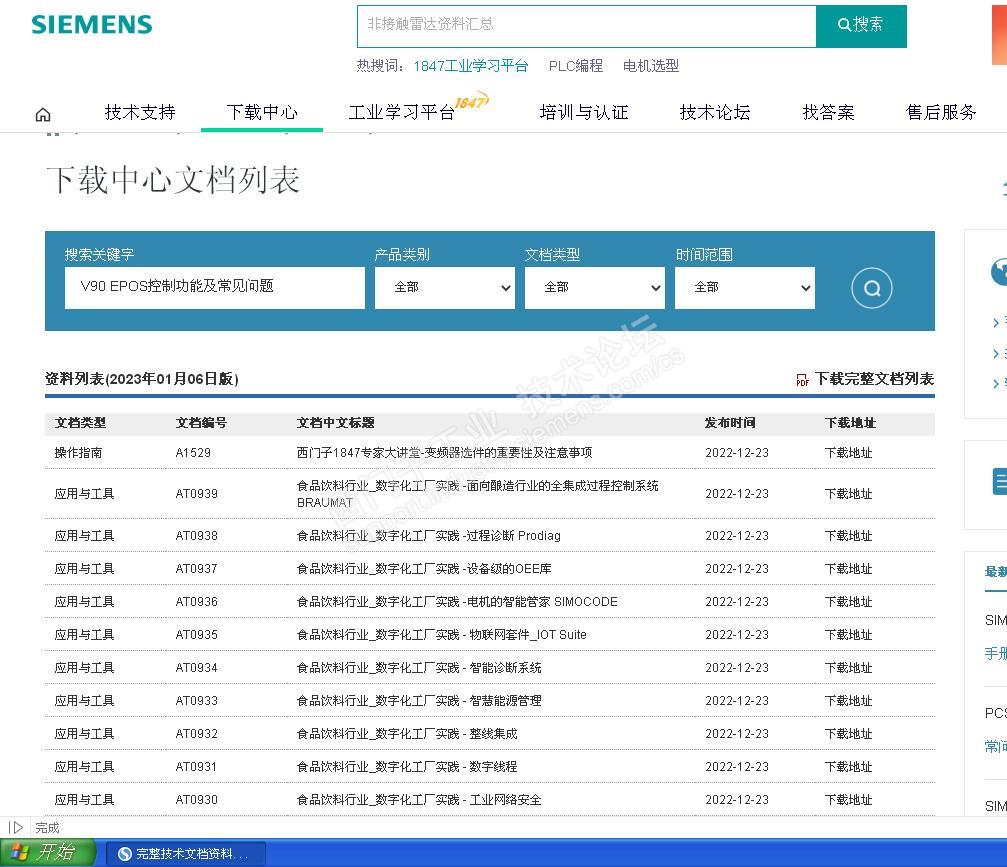Open hot search link 1847工业学习平台

[471, 66]
